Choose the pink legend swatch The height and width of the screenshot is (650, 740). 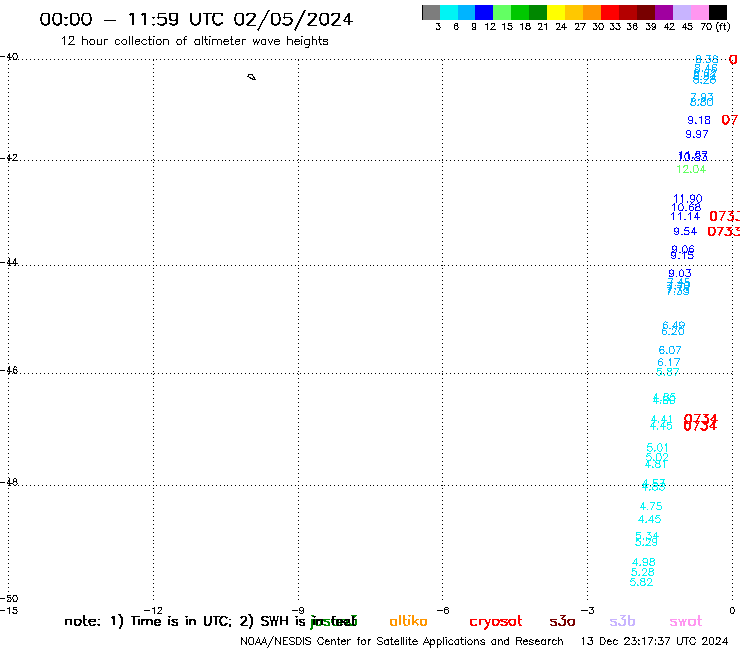[x=700, y=12]
